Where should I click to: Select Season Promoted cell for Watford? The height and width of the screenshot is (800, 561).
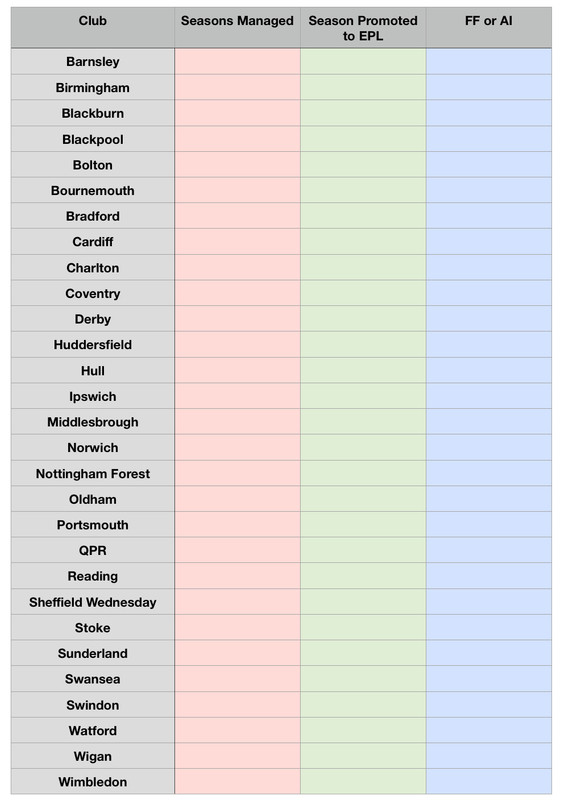tap(363, 731)
